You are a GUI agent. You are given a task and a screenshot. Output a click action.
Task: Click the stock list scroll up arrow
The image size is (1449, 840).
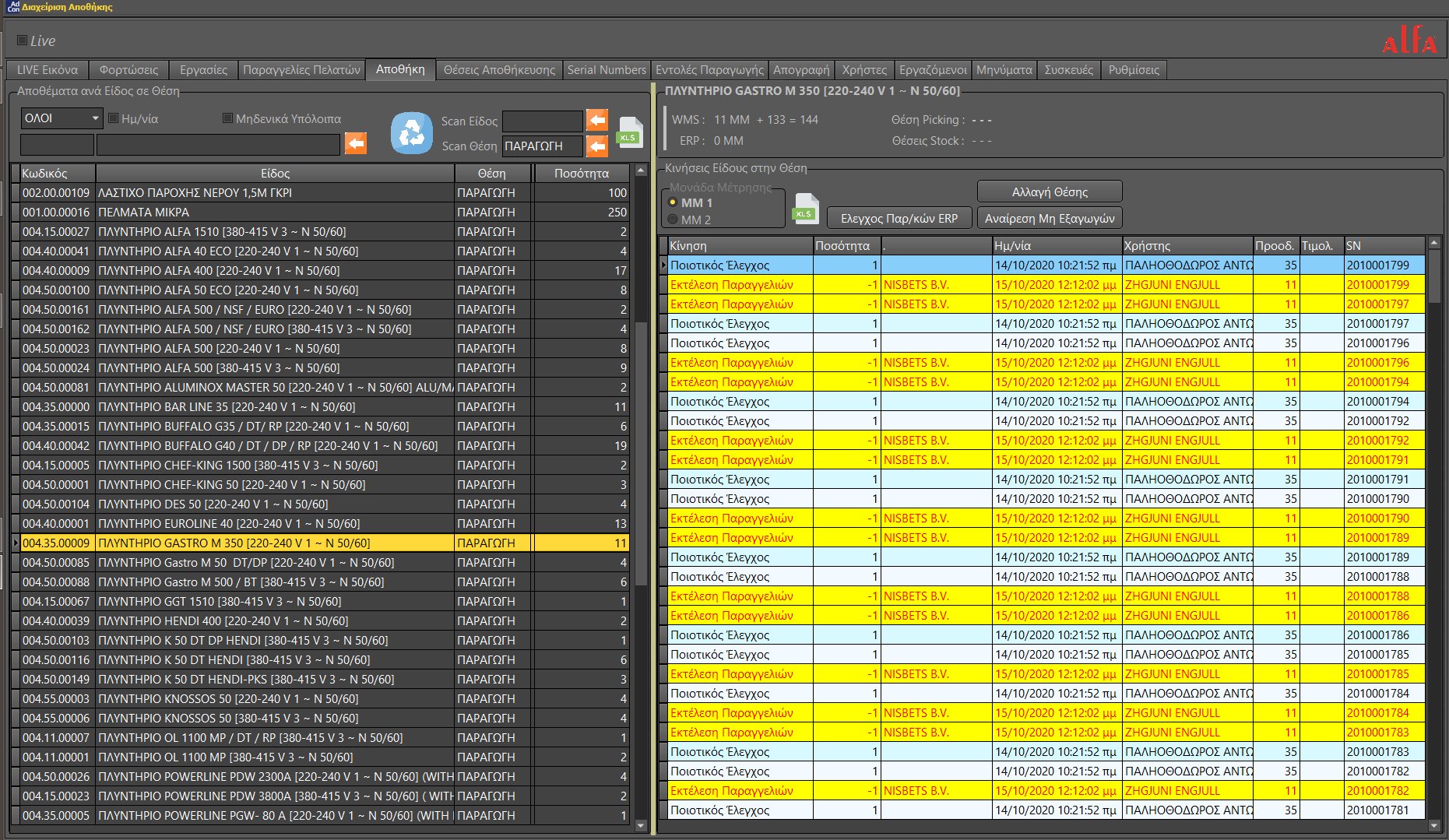(641, 170)
